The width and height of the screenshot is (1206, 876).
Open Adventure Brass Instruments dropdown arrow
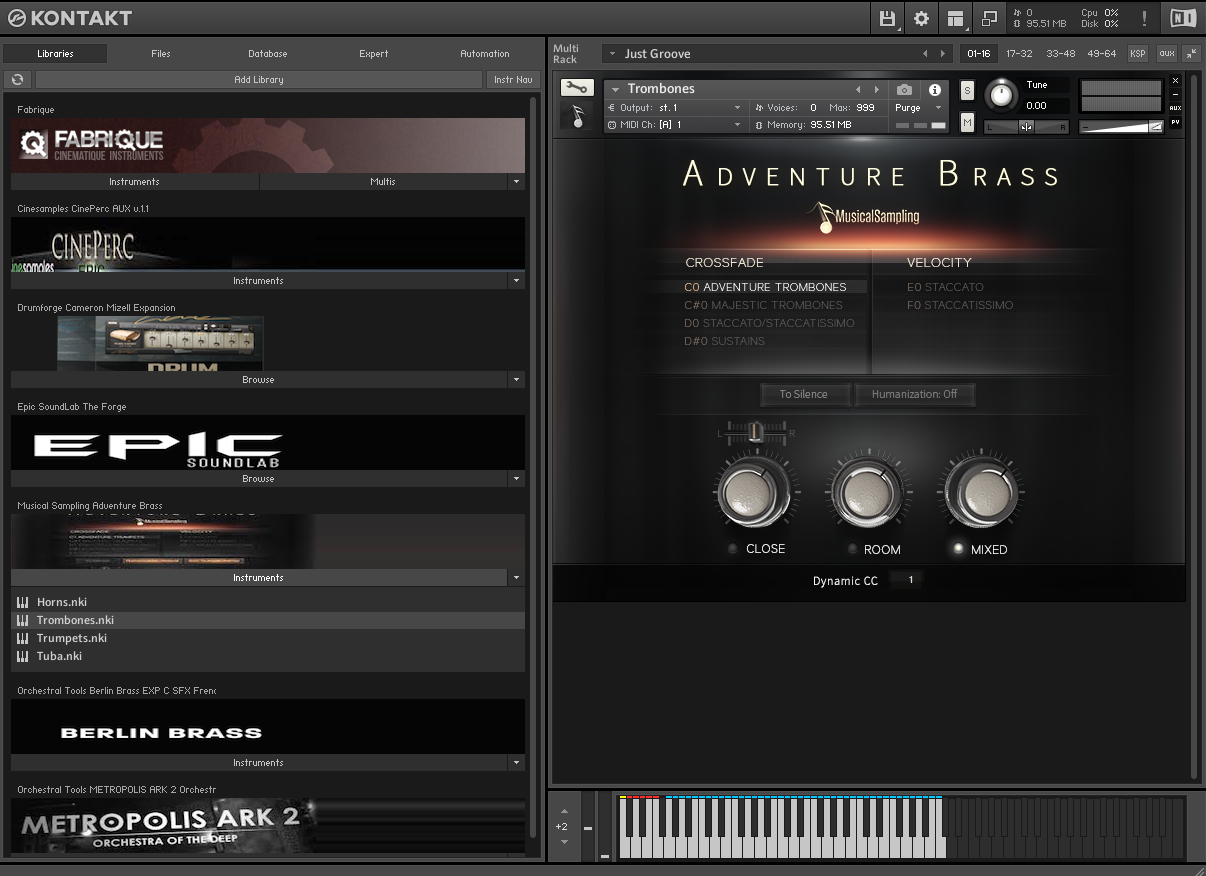click(x=516, y=578)
